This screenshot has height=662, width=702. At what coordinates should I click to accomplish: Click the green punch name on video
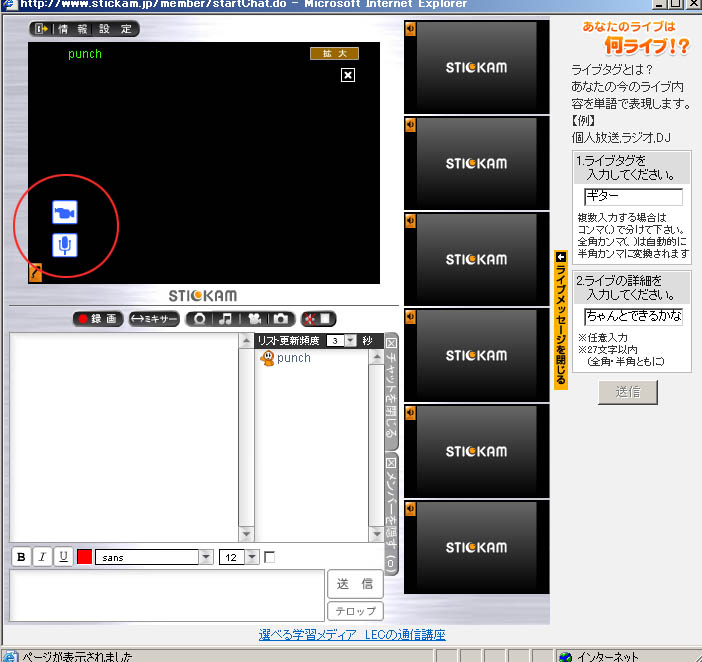[x=85, y=54]
